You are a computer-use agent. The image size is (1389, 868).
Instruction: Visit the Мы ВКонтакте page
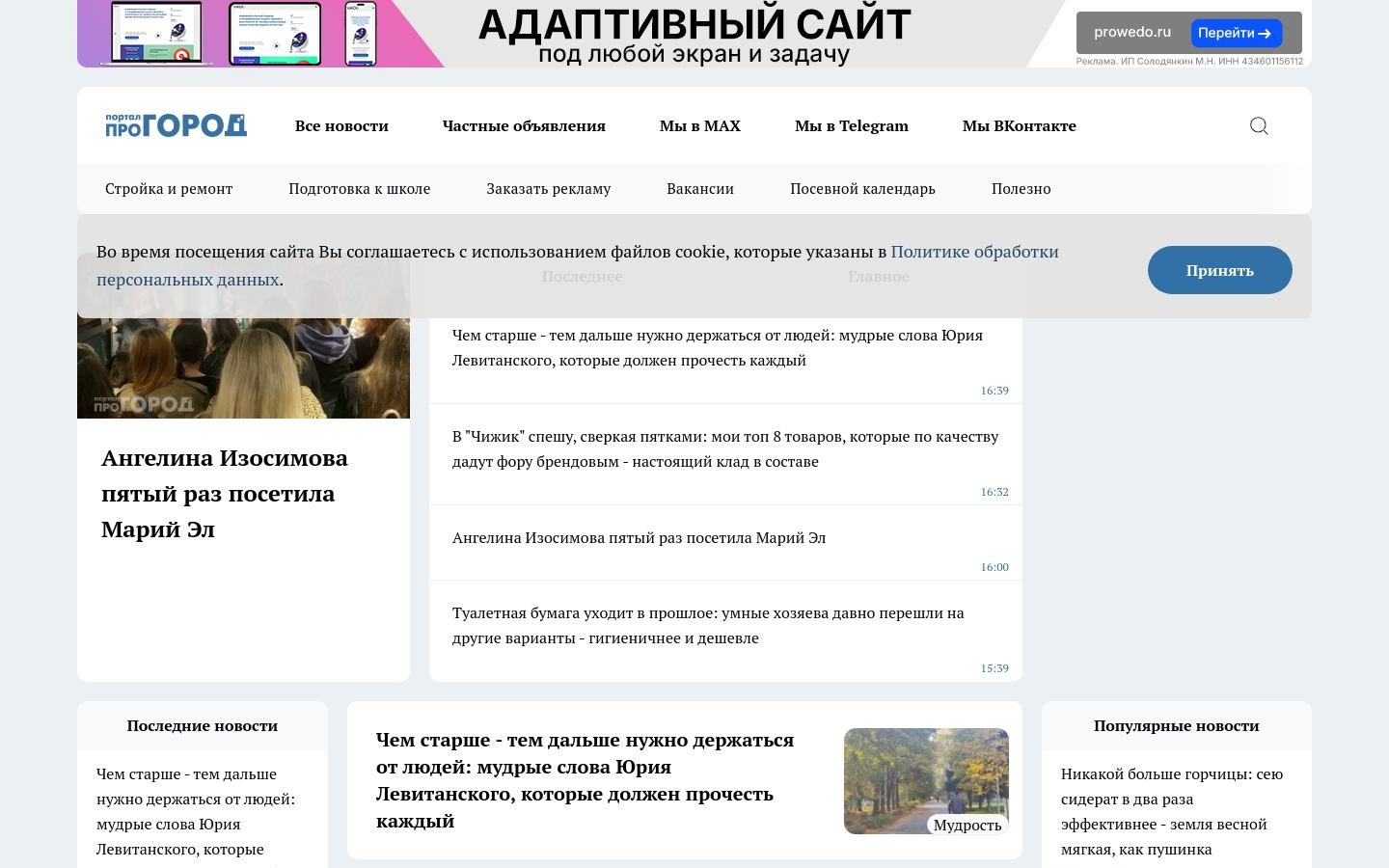[x=1020, y=125]
